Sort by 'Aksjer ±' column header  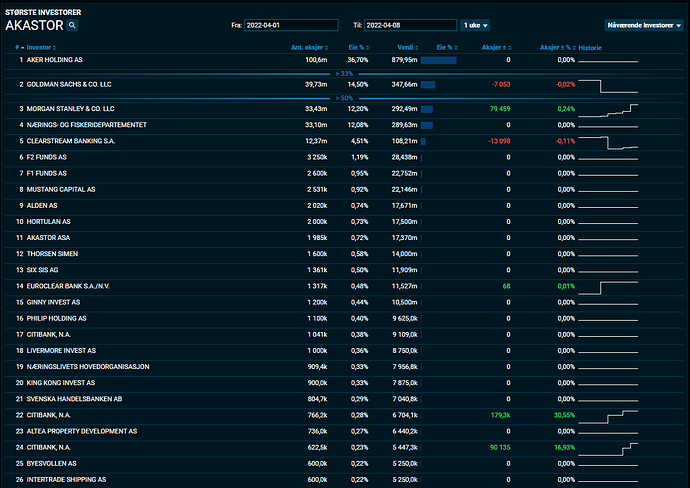496,47
